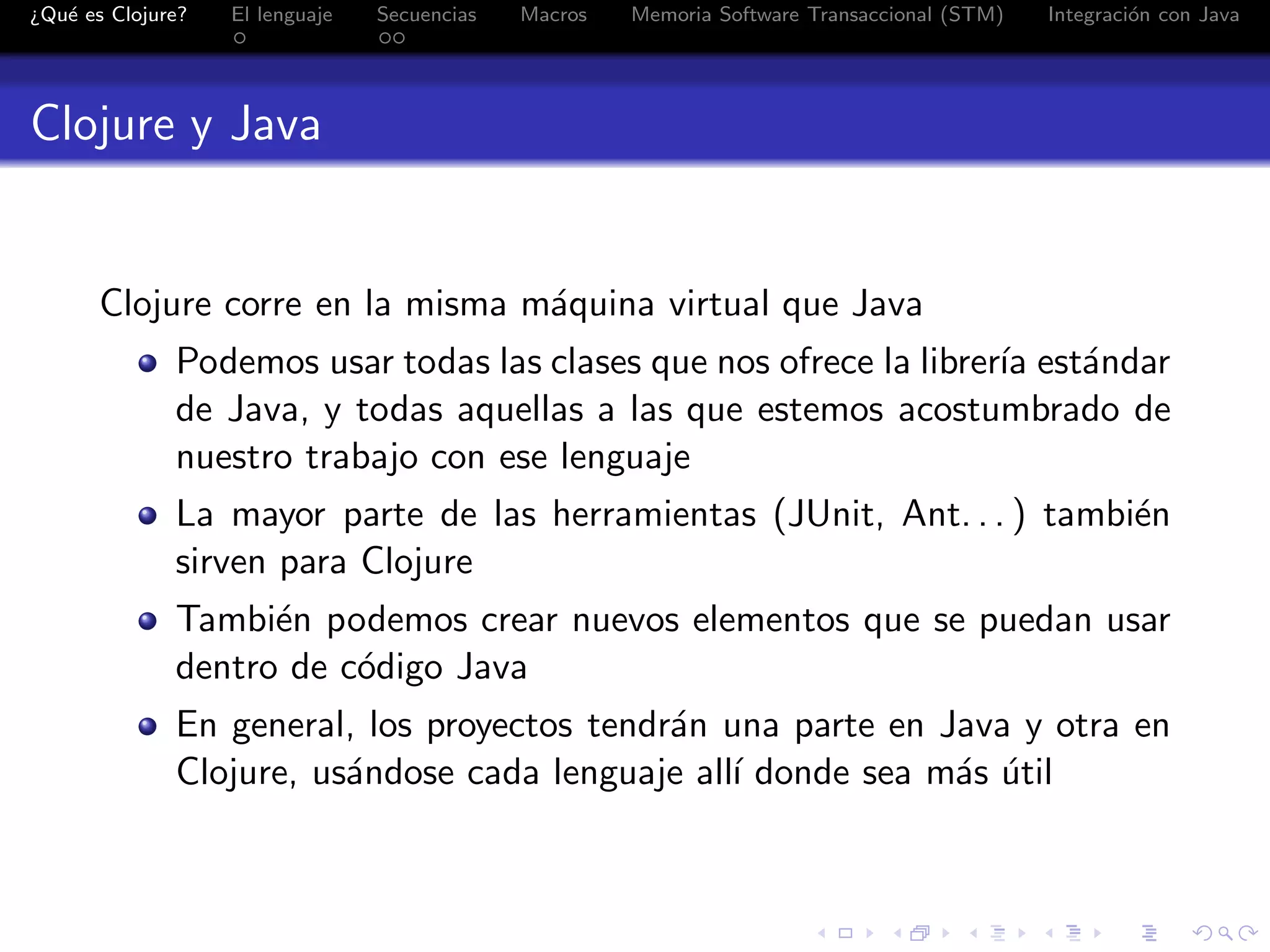Click the stacked frames icon
The width and height of the screenshot is (1270, 952).
coord(921,933)
